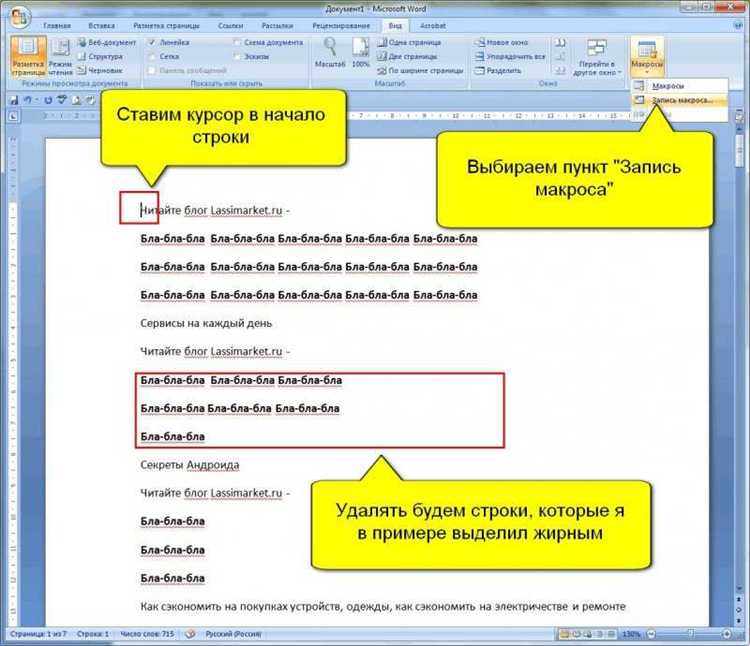Fit По ширине страницы
This screenshot has height=646, width=750.
pos(420,71)
